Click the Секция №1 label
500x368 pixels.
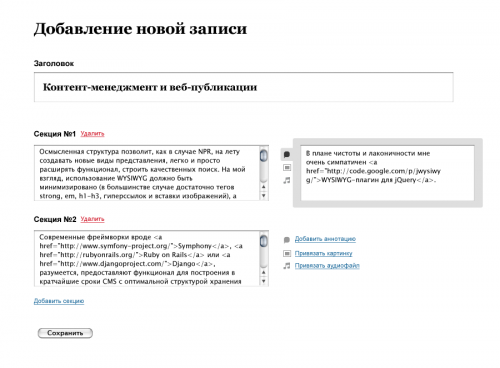[x=55, y=134]
